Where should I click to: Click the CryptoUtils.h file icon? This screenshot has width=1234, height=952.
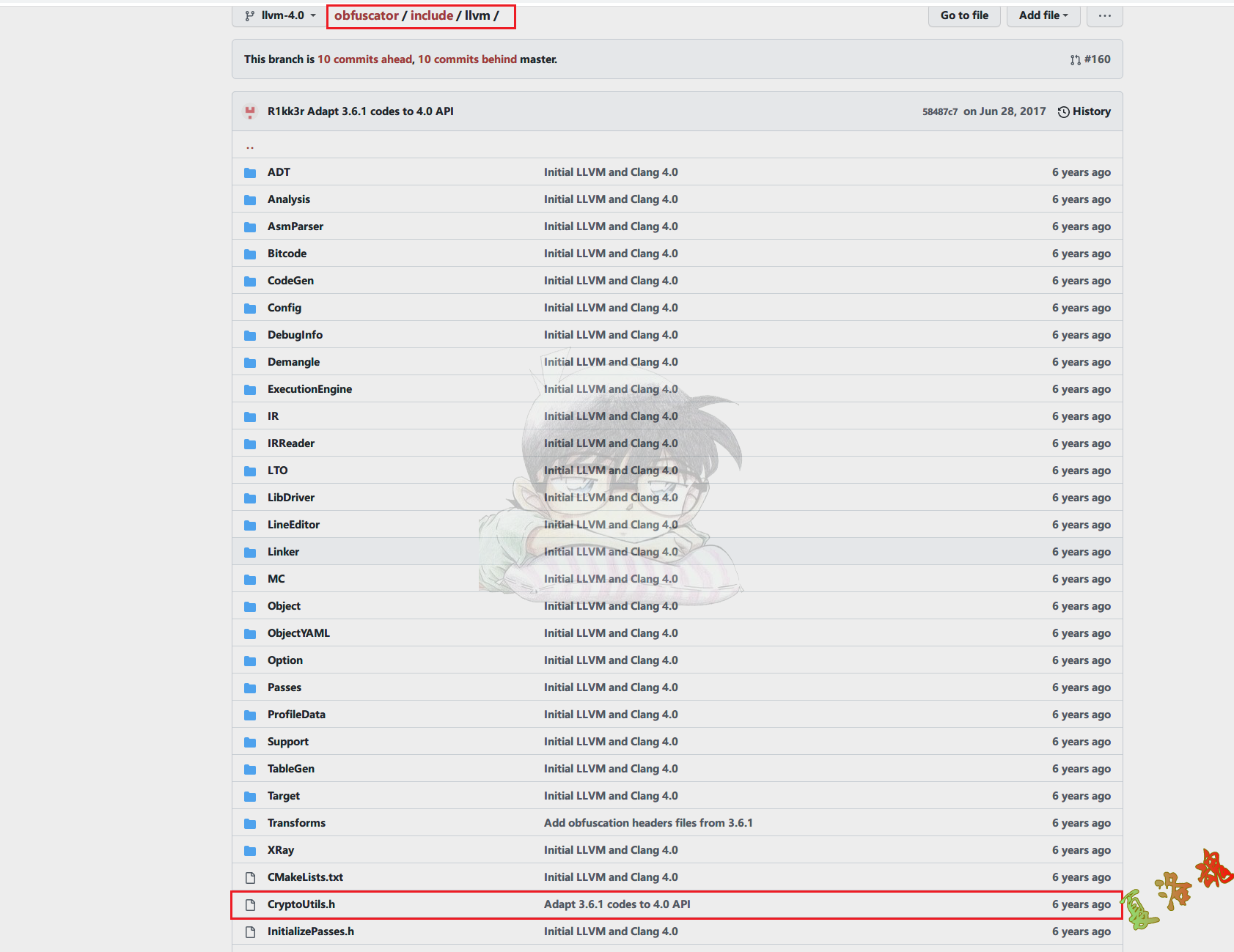pyautogui.click(x=250, y=904)
